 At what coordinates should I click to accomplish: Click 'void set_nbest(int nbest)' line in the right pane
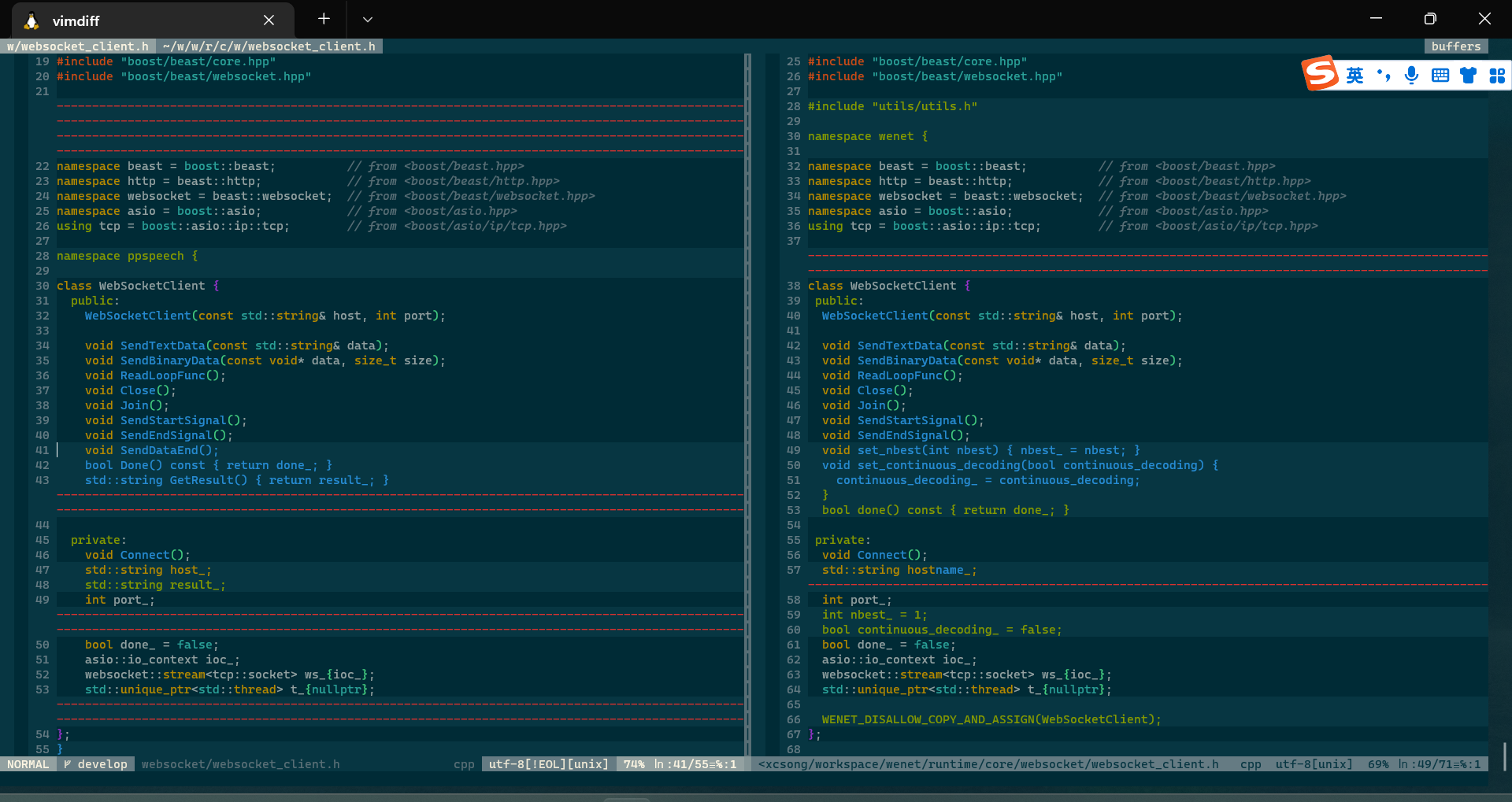[x=981, y=450]
